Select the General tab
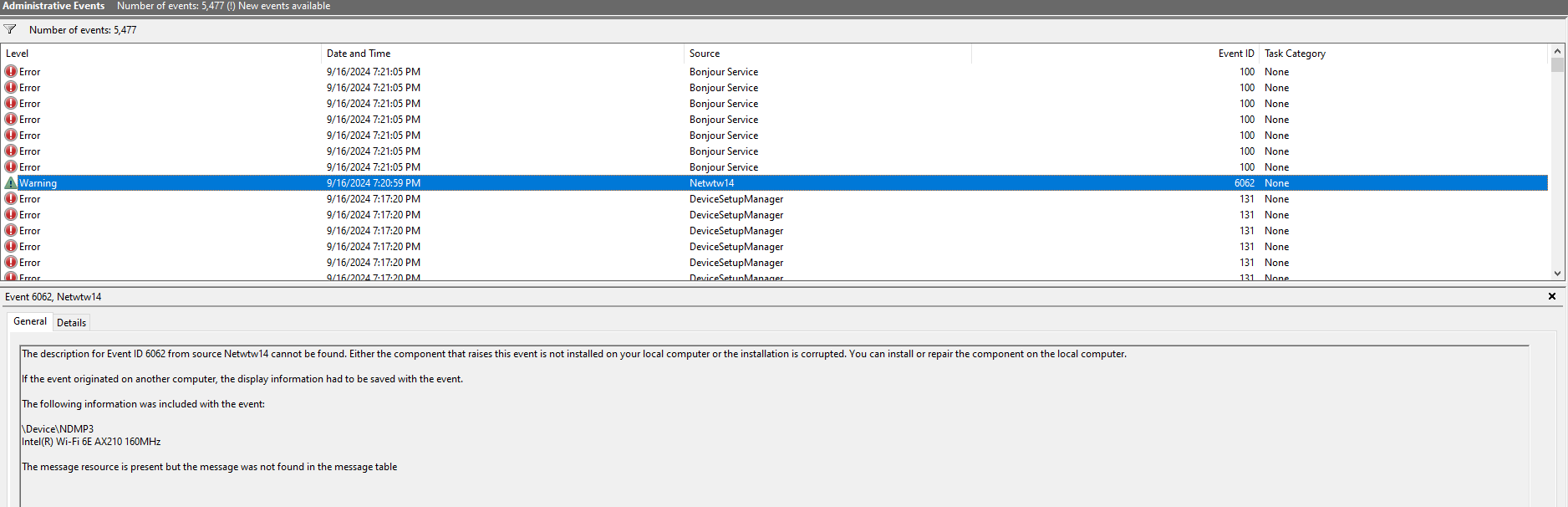The width and height of the screenshot is (1568, 507). tap(30, 322)
